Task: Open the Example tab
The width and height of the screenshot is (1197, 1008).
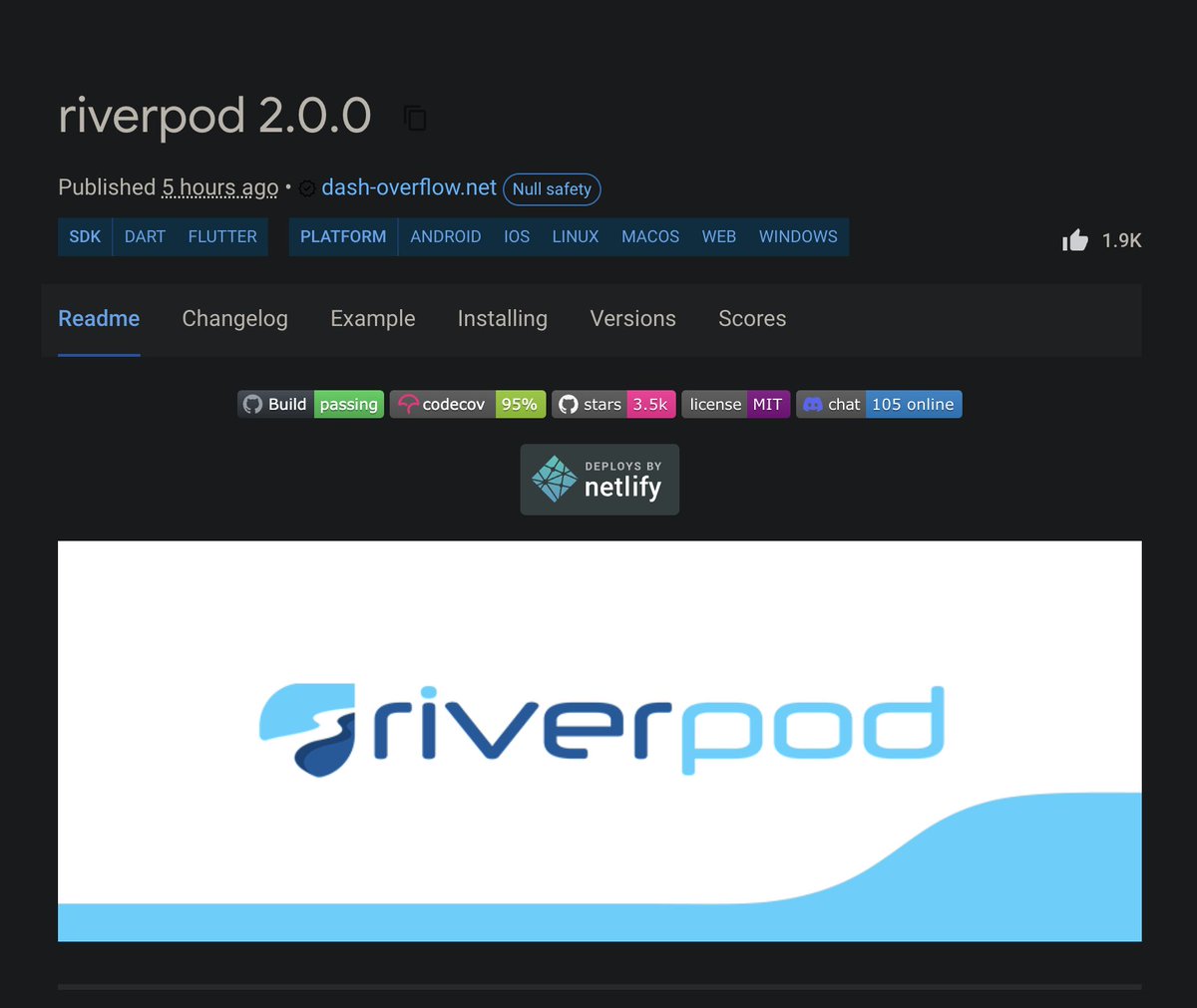Action: tap(373, 319)
